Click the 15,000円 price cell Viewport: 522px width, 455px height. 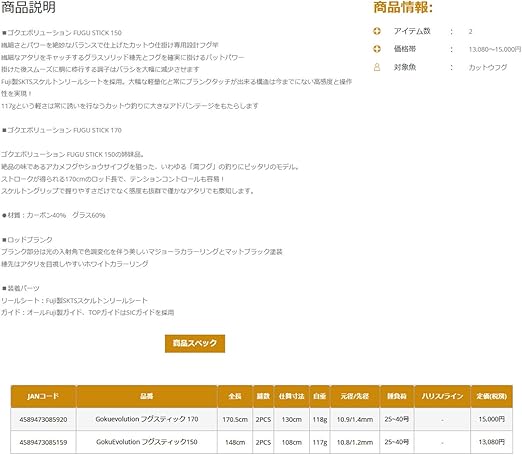[492, 419]
